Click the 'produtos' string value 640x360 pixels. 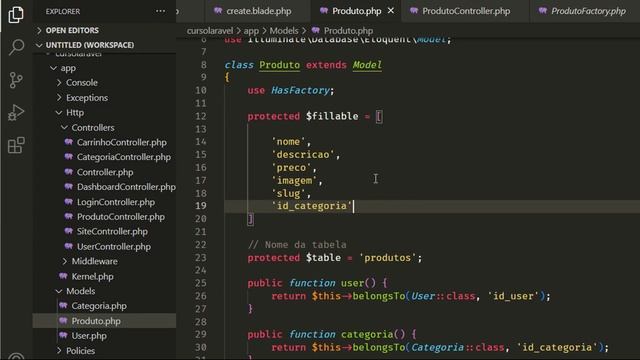pos(387,258)
